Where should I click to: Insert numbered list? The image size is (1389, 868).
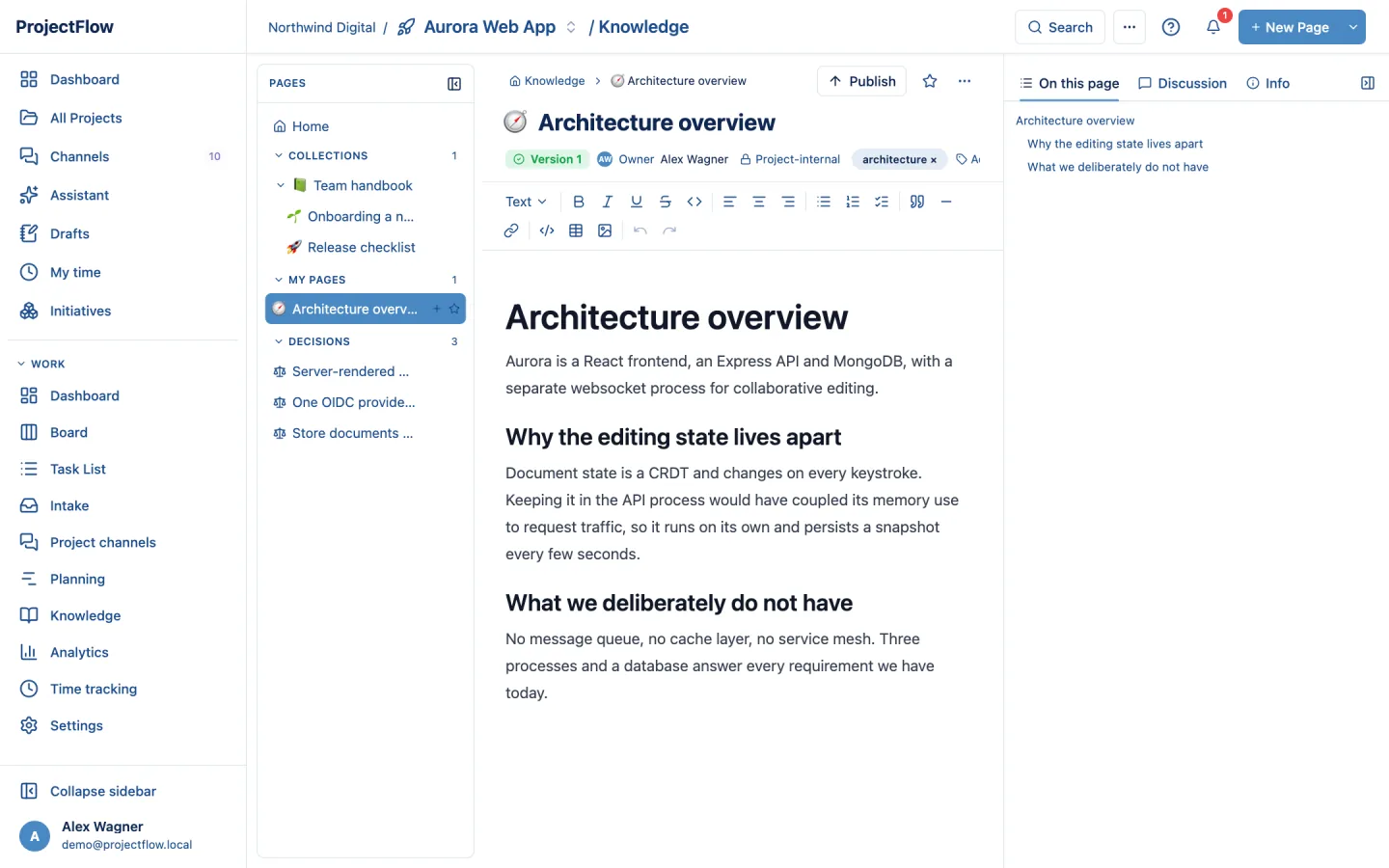(x=853, y=202)
